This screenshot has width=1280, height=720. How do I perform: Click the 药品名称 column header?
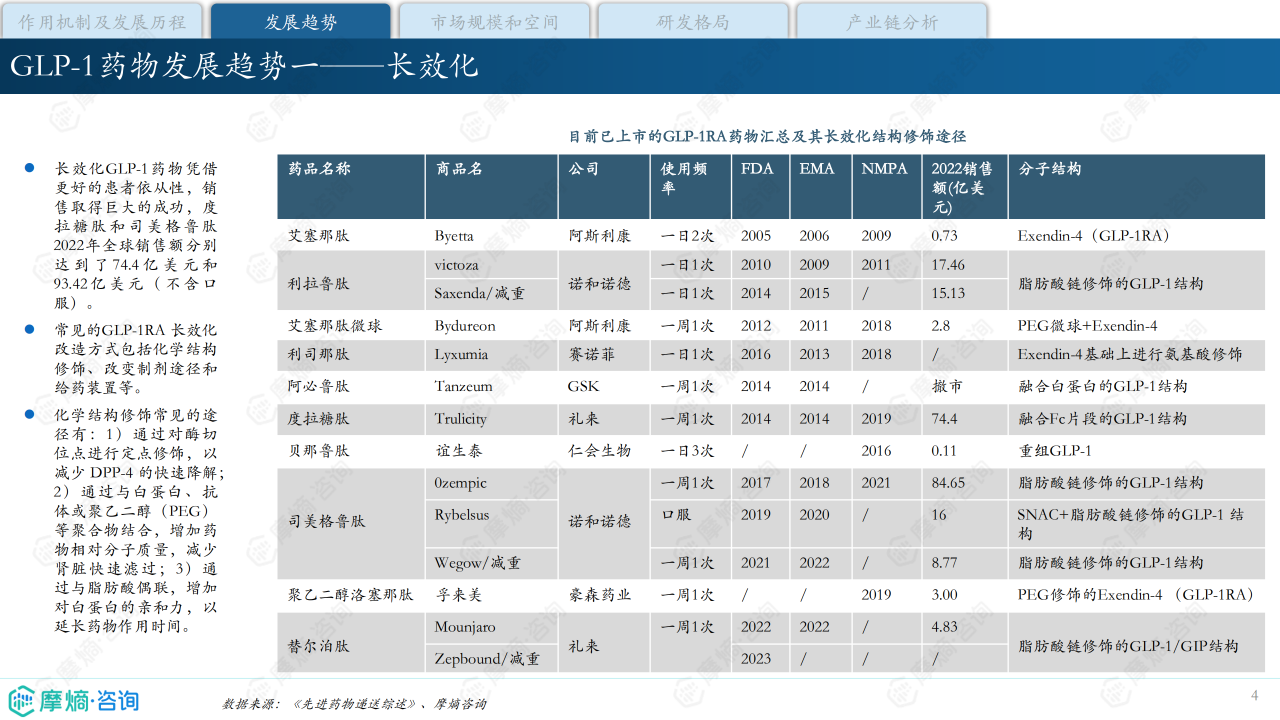tap(351, 187)
